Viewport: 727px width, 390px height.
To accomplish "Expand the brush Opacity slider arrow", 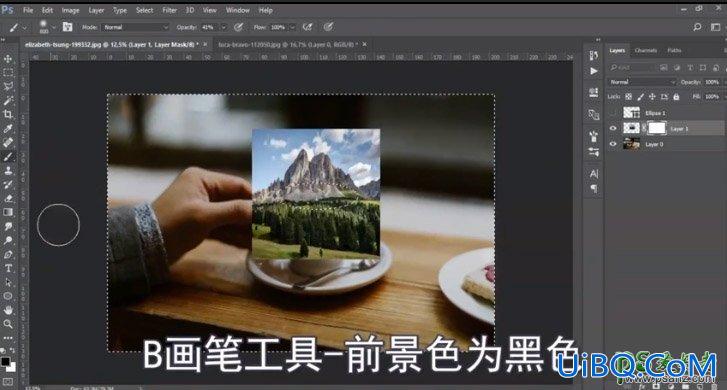I will pyautogui.click(x=223, y=27).
